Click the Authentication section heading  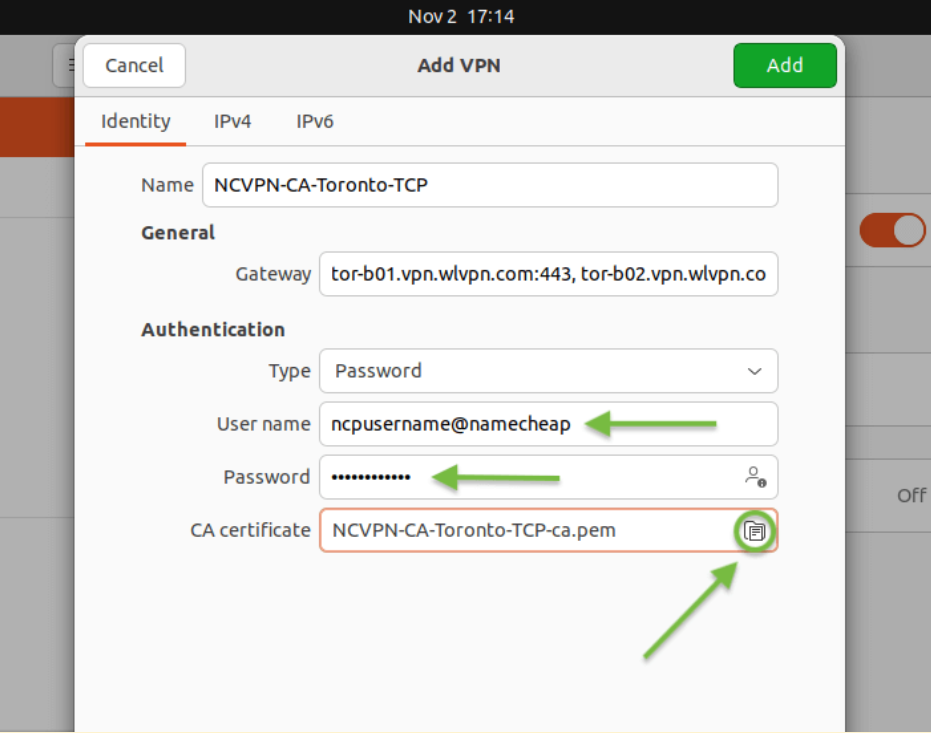(x=213, y=329)
